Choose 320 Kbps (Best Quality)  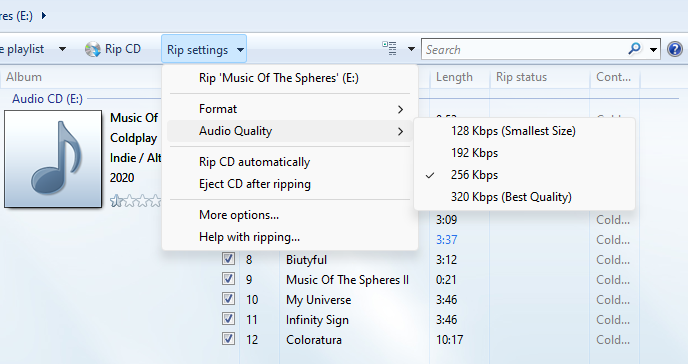point(524,196)
